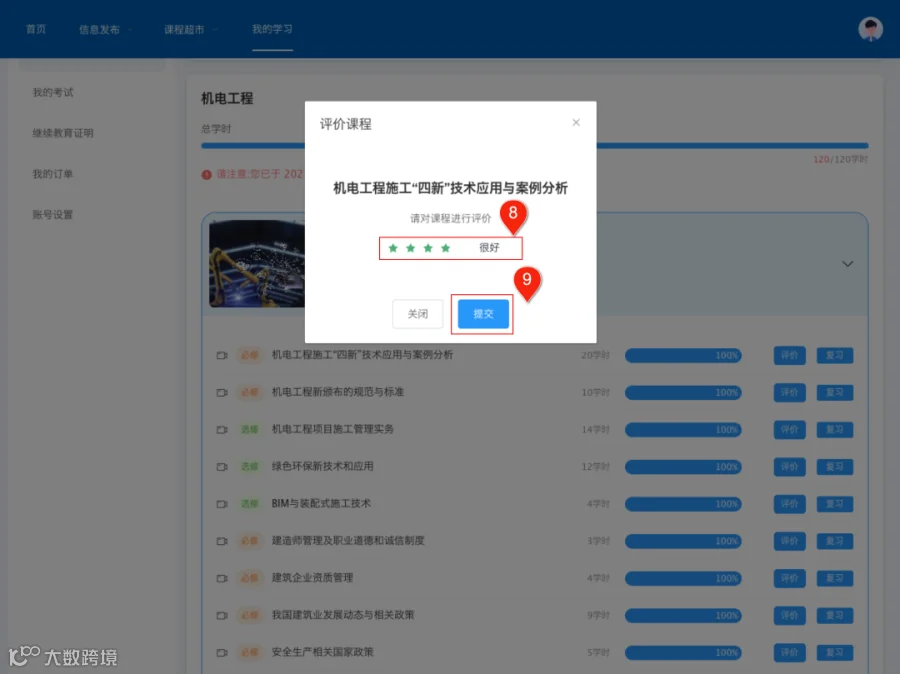
Task: Click the first rating star
Action: tap(393, 248)
